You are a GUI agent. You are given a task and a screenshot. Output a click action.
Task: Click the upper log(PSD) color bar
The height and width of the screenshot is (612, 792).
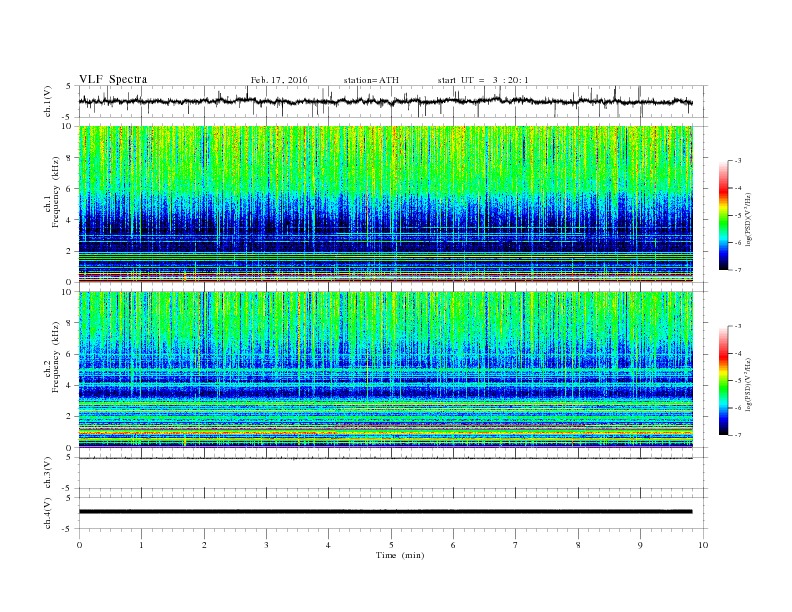[x=724, y=215]
